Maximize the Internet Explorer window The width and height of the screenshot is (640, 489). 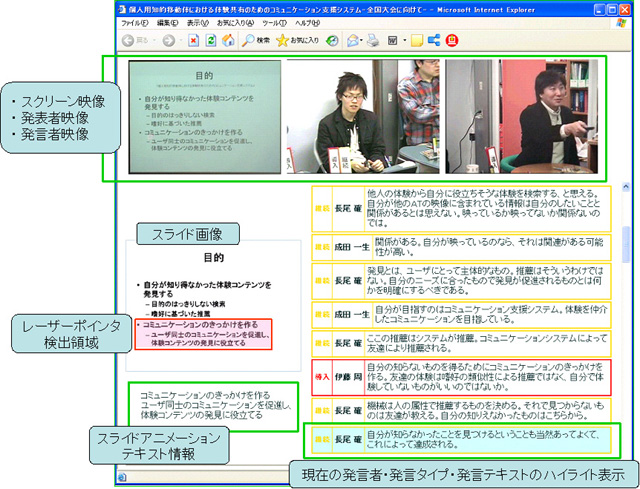coord(612,9)
